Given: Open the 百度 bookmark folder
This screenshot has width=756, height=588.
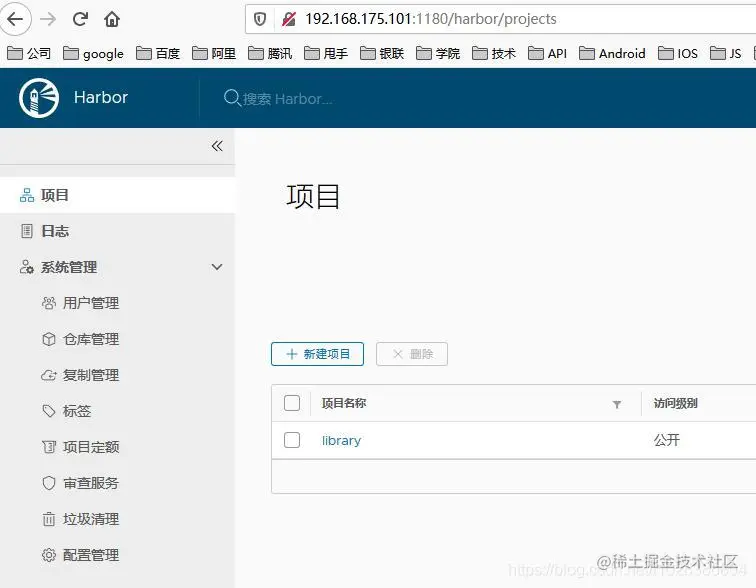Looking at the screenshot, I should 158,53.
